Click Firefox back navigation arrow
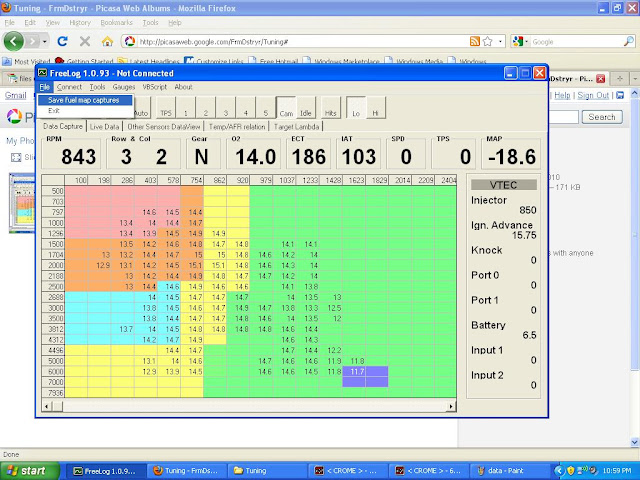Screen dimensions: 640x480 (x=15, y=41)
